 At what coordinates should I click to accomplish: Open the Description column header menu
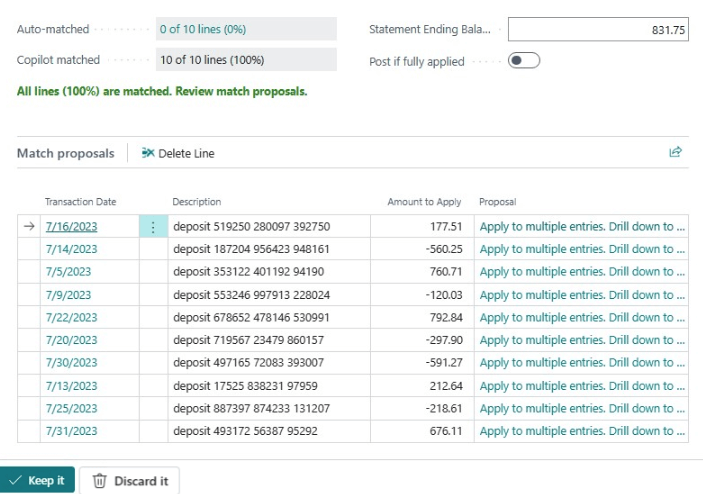tap(196, 202)
